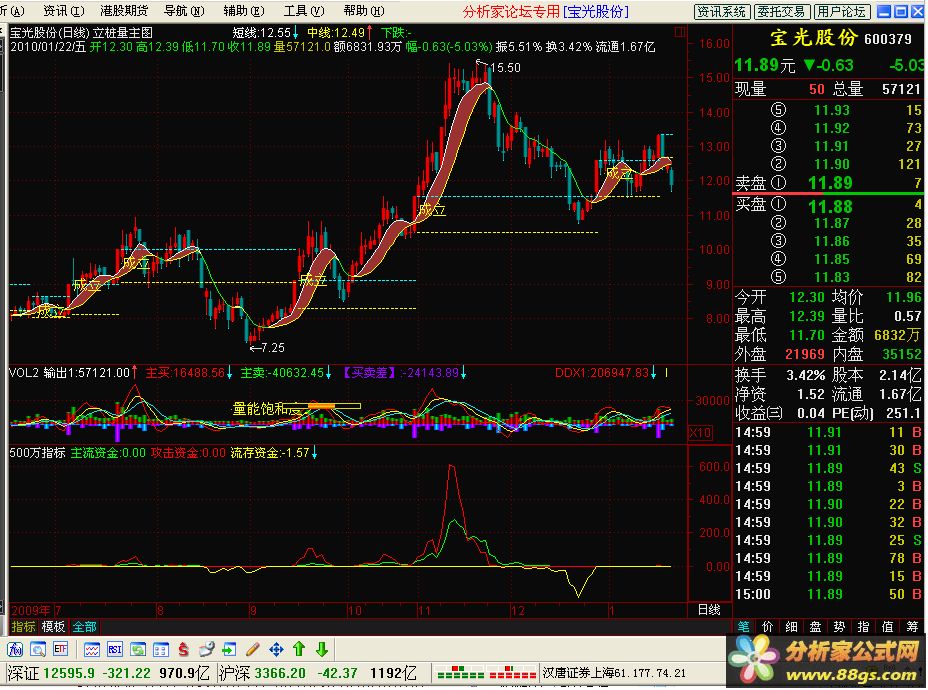
Task: Click the 委托交易 button
Action: [x=782, y=12]
